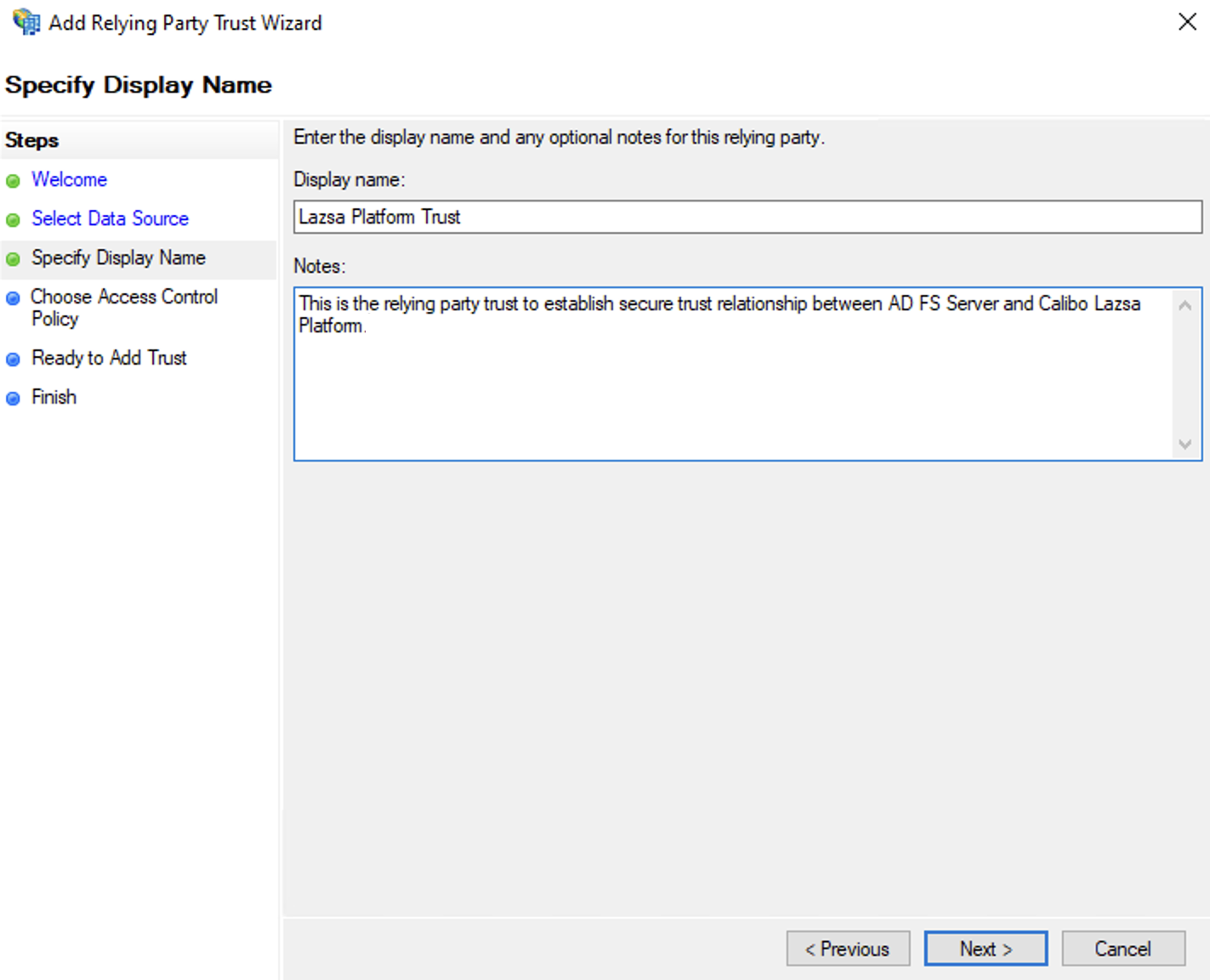The width and height of the screenshot is (1210, 980).
Task: Click Choose Access Control Policy step
Action: (x=124, y=307)
